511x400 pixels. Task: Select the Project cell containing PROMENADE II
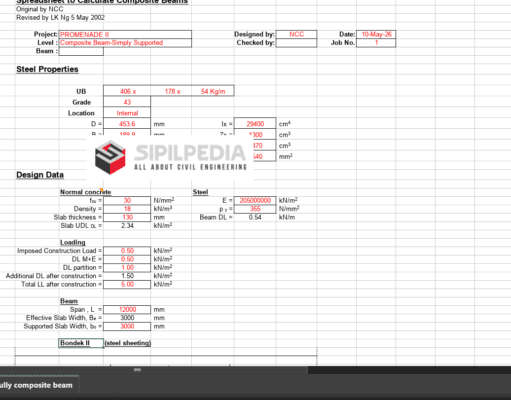[125, 35]
